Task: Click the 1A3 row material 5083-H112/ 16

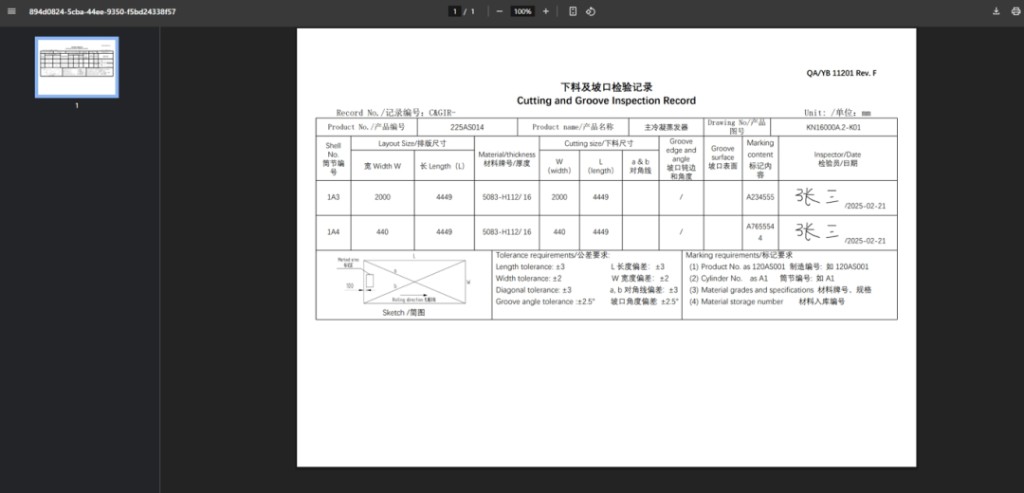Action: tap(507, 197)
